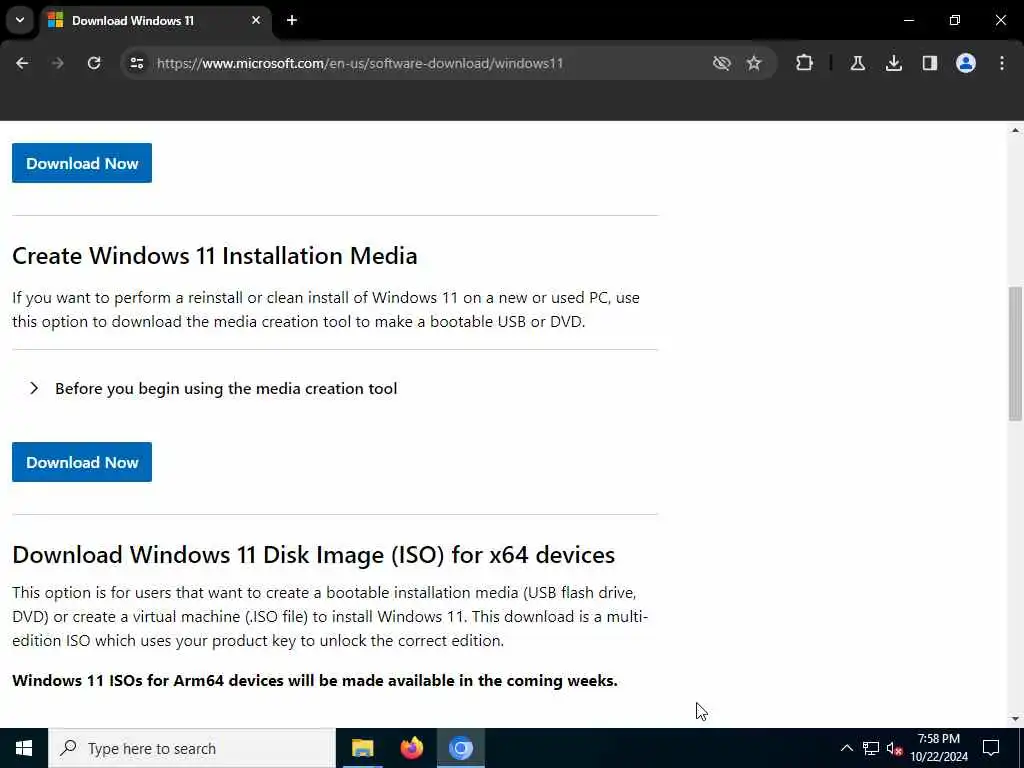This screenshot has height=768, width=1024.
Task: Open File Explorer from the taskbar
Action: [x=362, y=748]
